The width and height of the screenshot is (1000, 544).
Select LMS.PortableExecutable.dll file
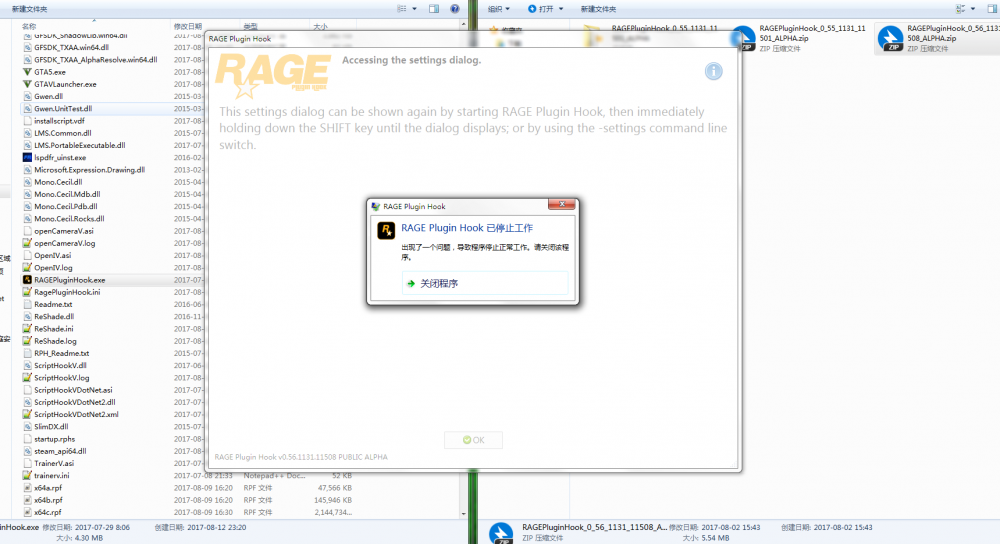coord(80,145)
